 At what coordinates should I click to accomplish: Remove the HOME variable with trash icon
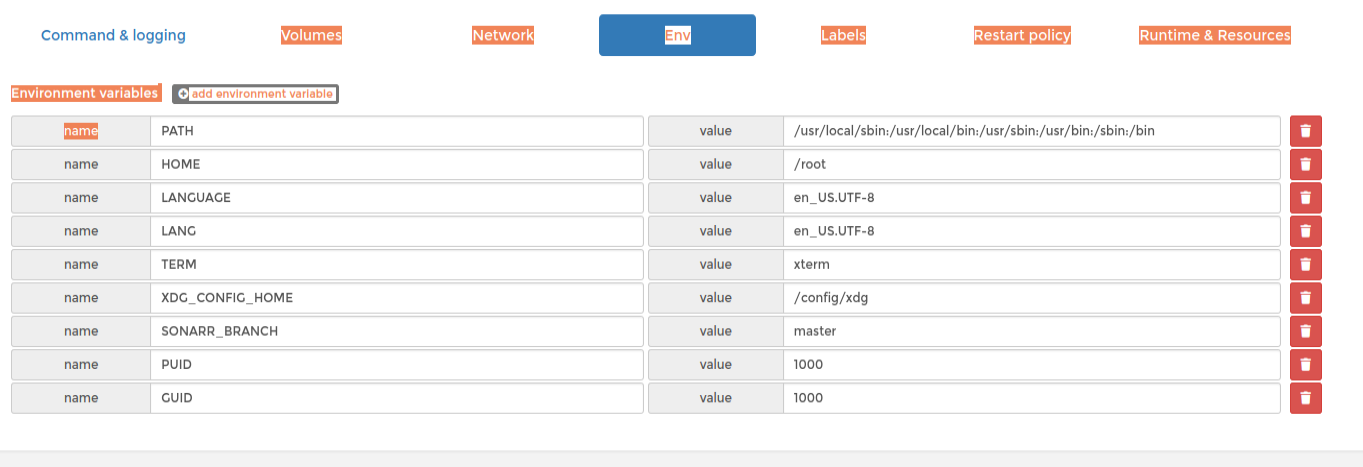click(x=1305, y=164)
